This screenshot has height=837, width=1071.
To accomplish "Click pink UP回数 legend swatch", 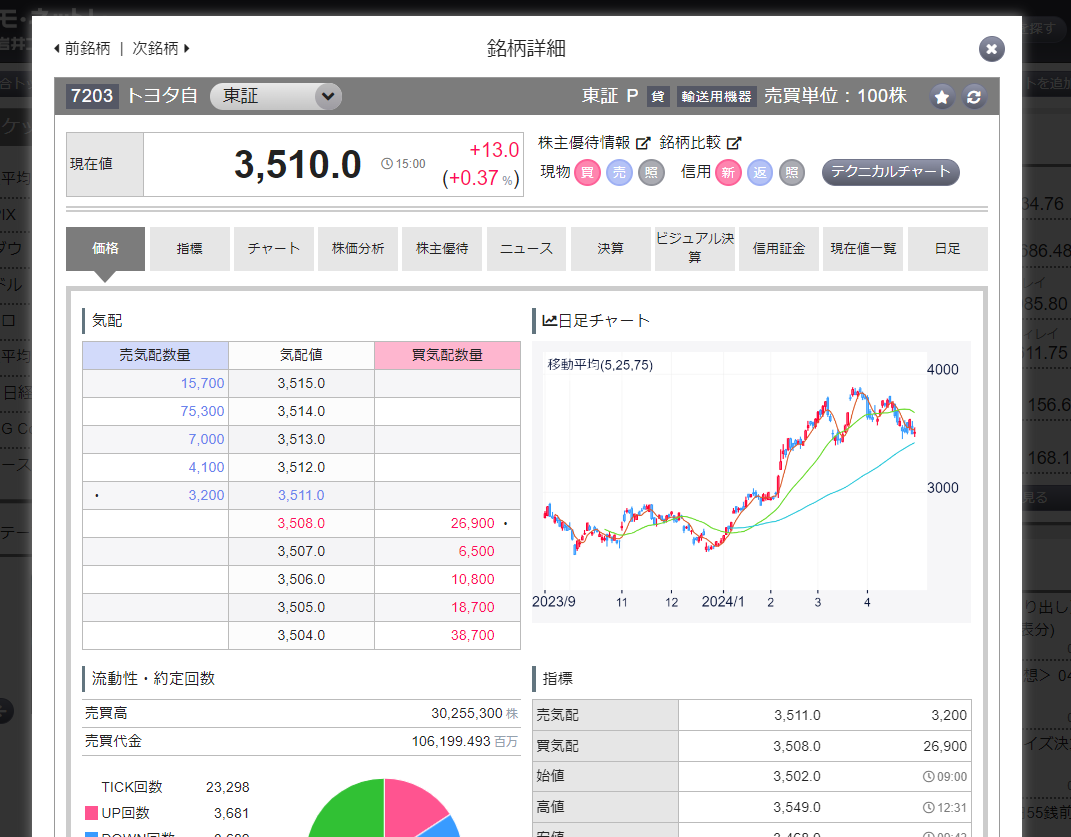I will (x=91, y=813).
